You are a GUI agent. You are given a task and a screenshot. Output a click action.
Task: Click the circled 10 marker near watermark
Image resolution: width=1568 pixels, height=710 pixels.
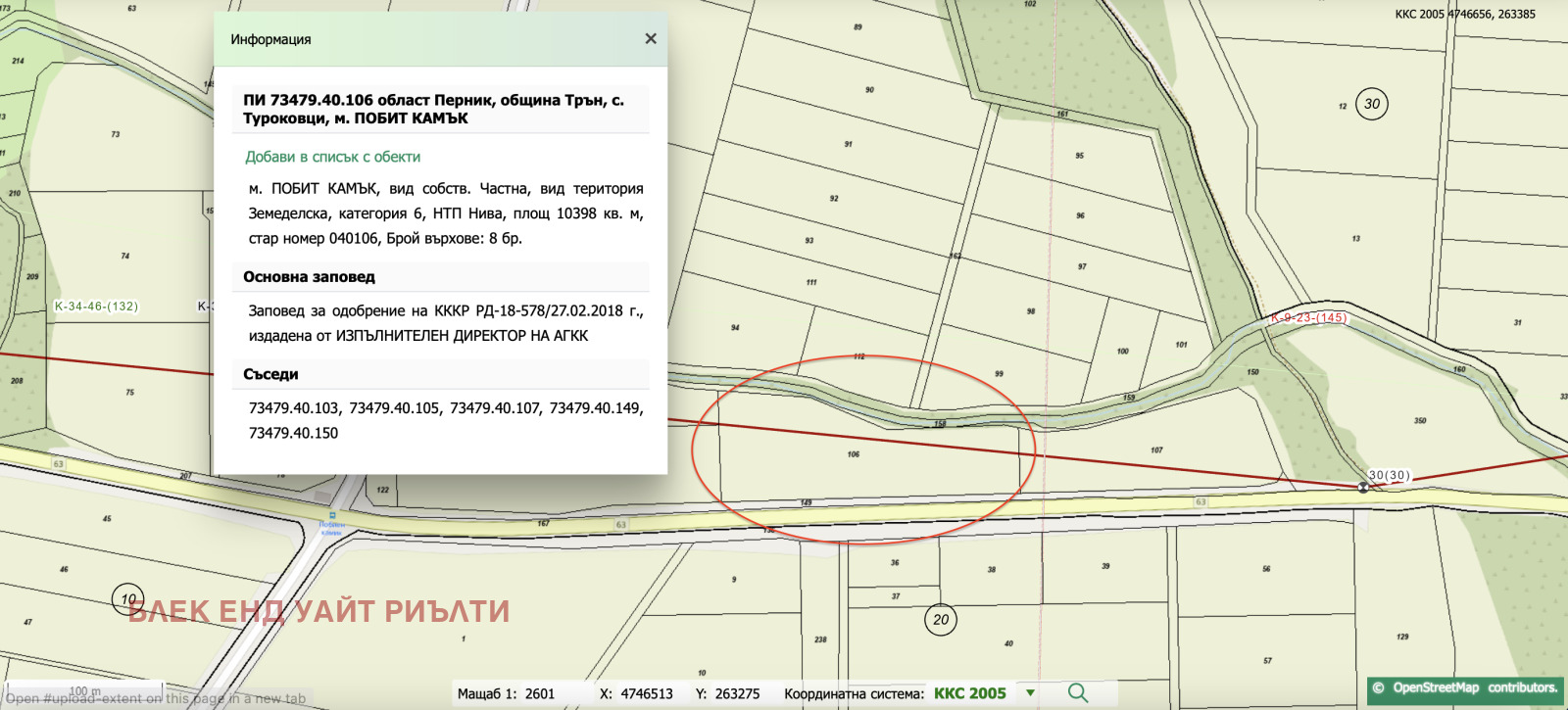point(128,598)
